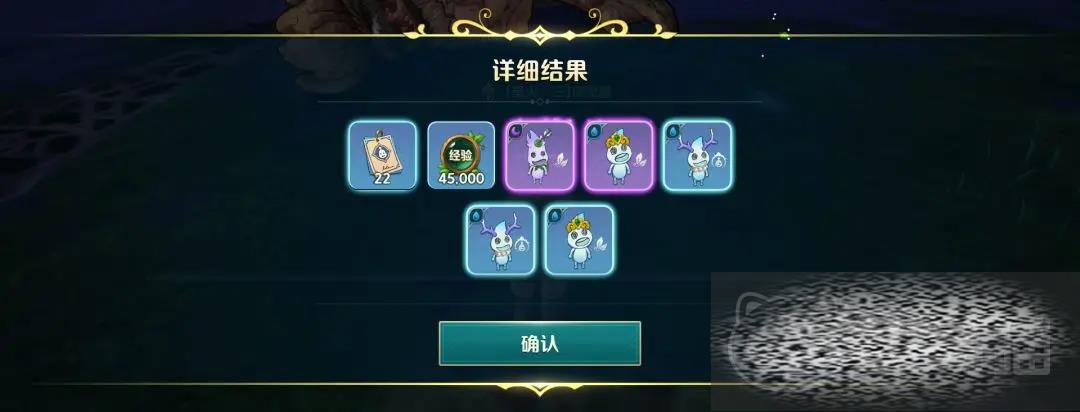Click ring emblem on bottom antlered tile
Image resolution: width=1080 pixels, height=412 pixels.
coord(521,245)
